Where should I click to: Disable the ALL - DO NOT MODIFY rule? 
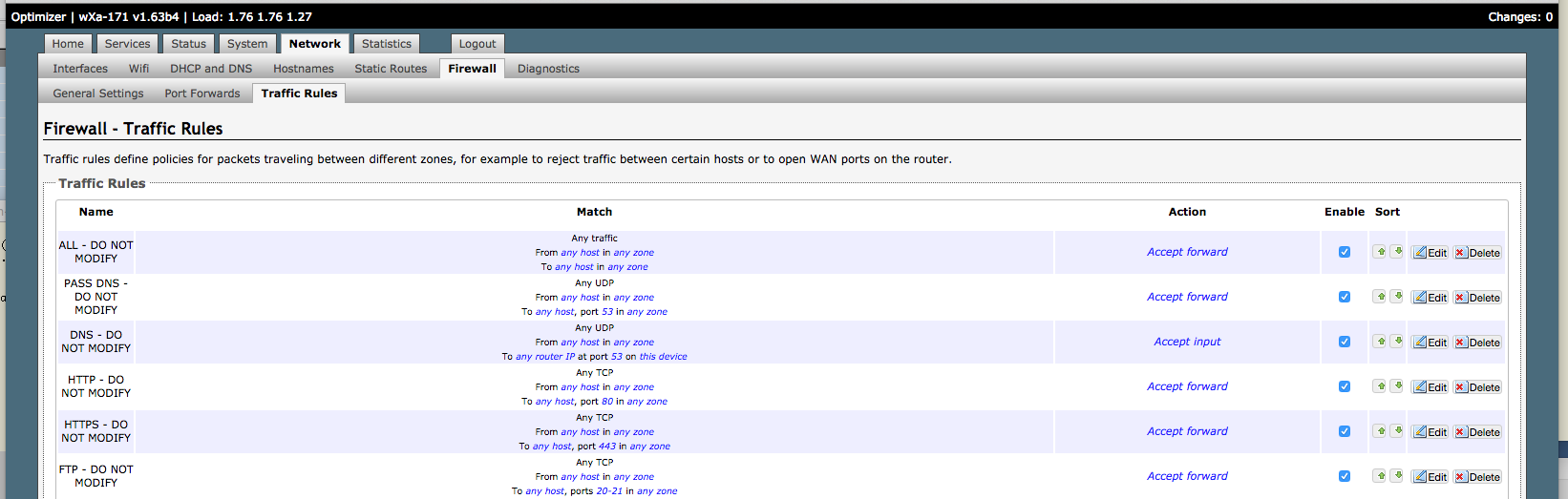1345,252
